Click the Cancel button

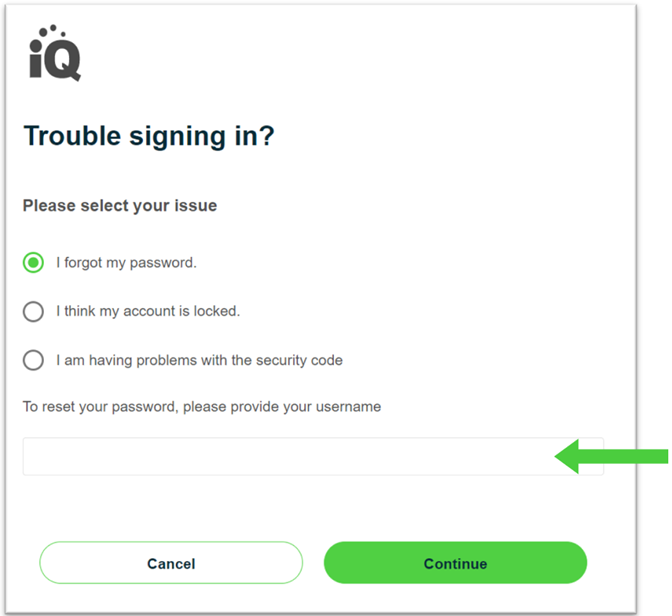pyautogui.click(x=171, y=563)
